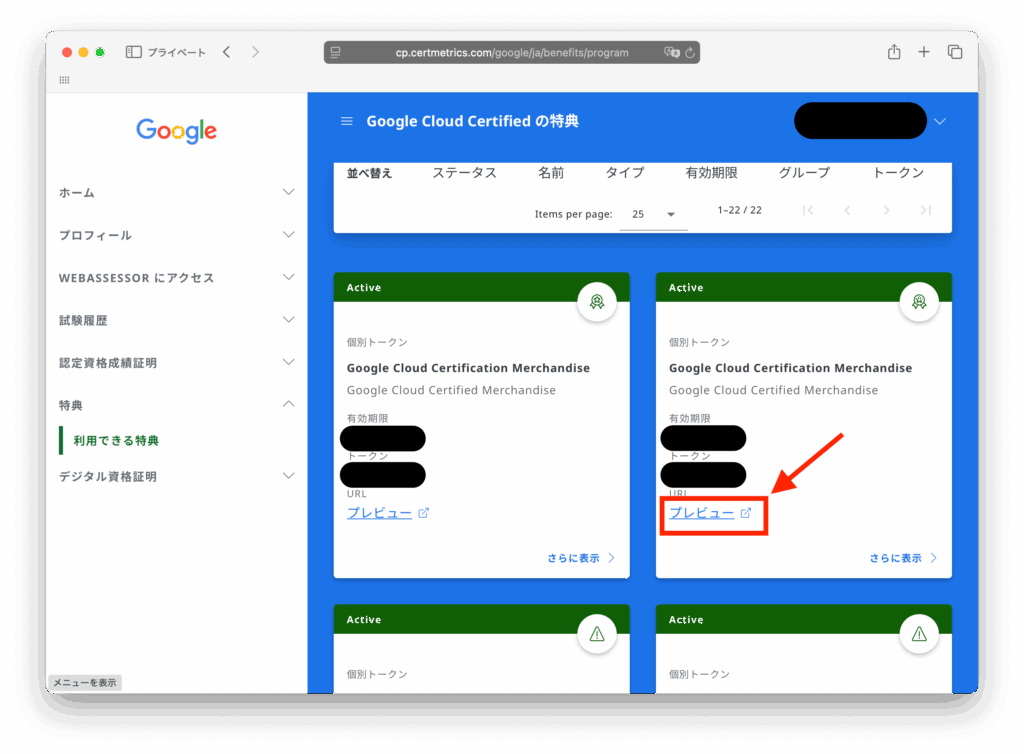The height and width of the screenshot is (754, 1024).
Task: Click the プライベート label in Safari toolbar
Action: pos(176,53)
